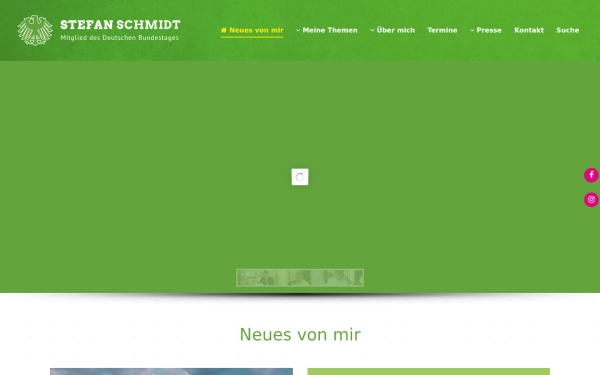This screenshot has height=375, width=600.
Task: Go to the Termine page
Action: coord(442,30)
